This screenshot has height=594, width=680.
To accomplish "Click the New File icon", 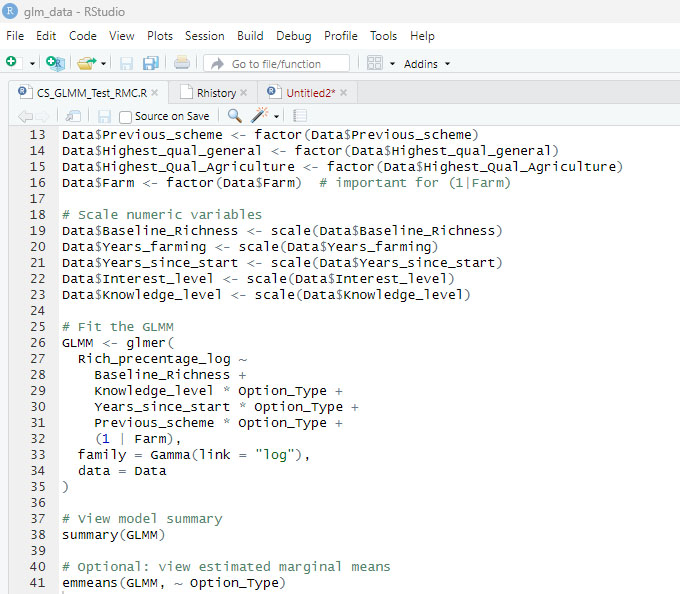I will [x=11, y=63].
